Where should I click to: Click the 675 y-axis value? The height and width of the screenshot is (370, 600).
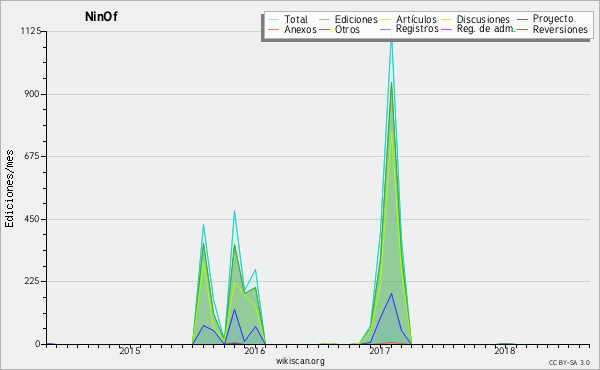tap(32, 156)
